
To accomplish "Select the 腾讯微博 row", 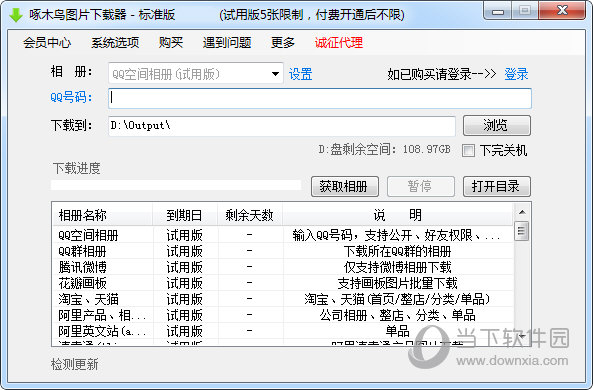I will pos(283,267).
